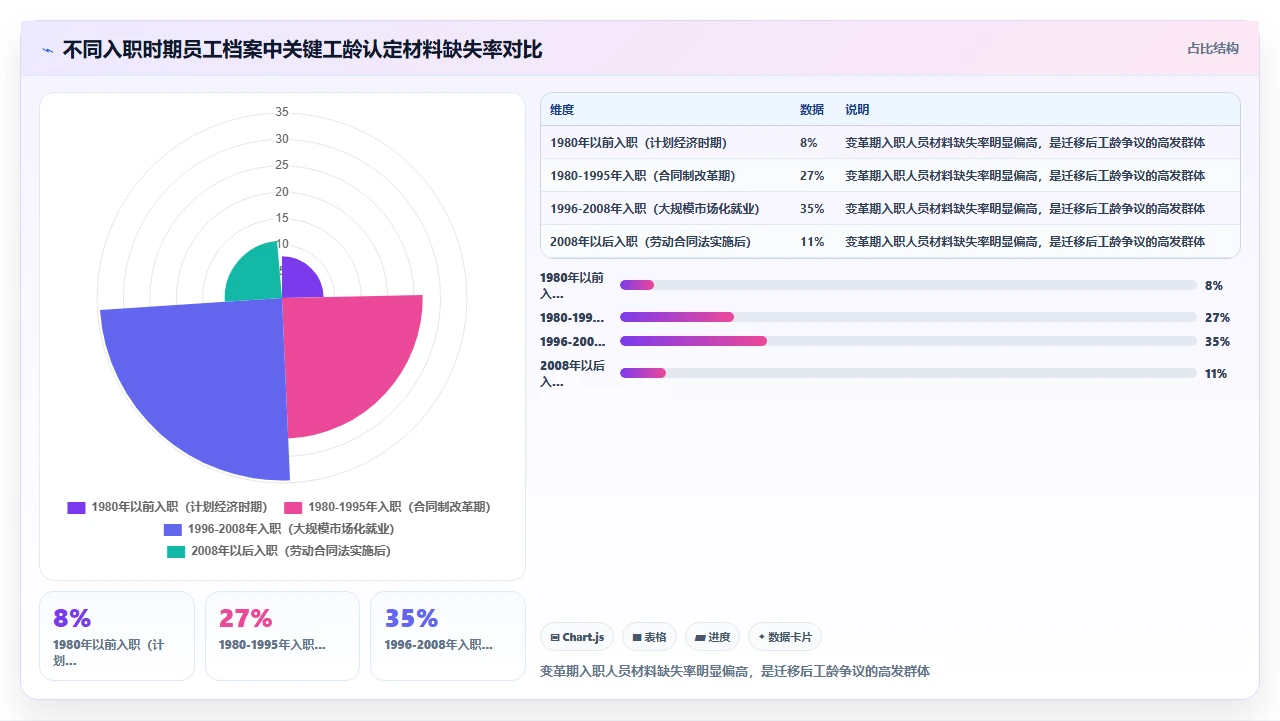Click the 说明 column header
1280x721 pixels.
click(857, 109)
